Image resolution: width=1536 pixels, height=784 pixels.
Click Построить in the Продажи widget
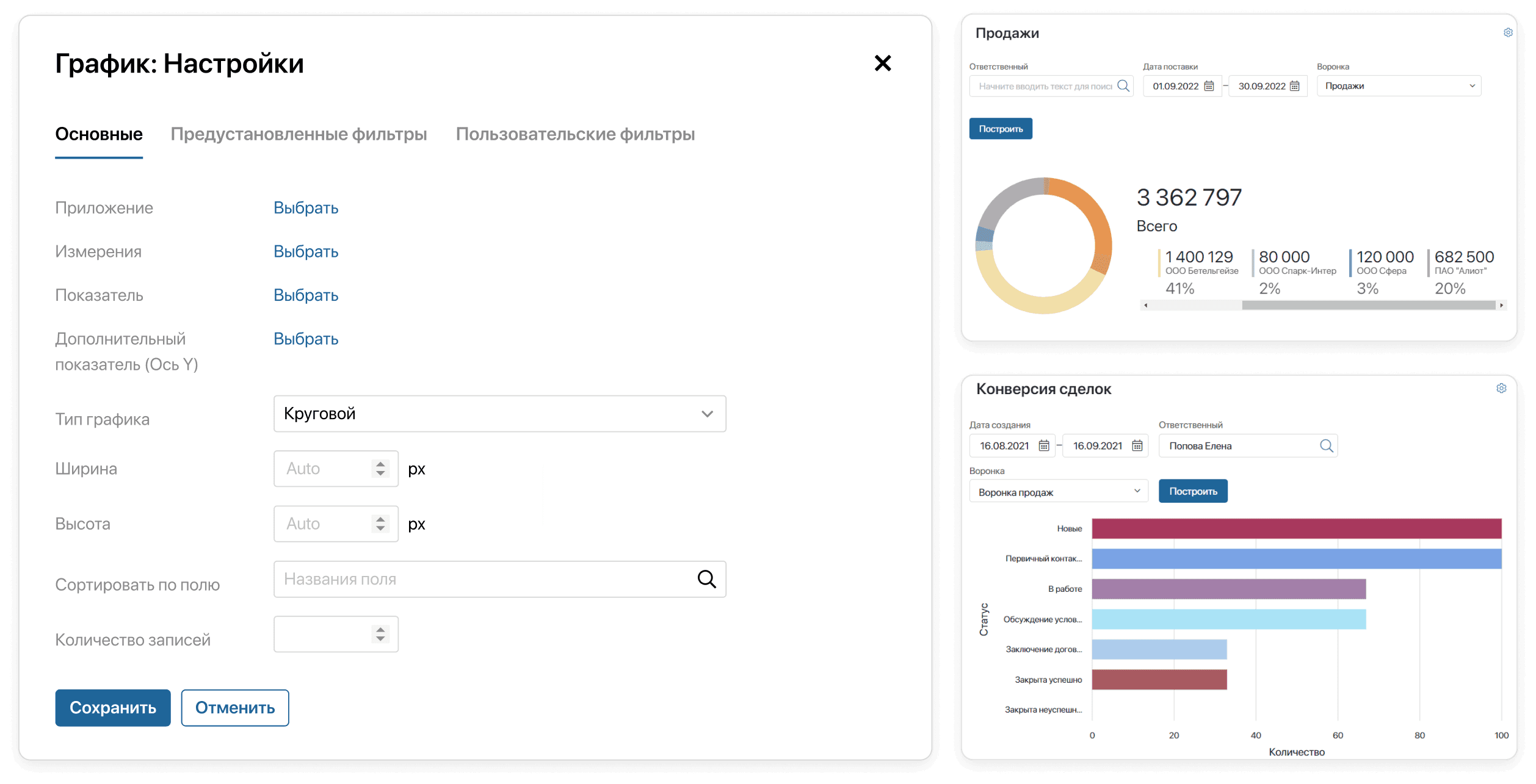(1001, 129)
